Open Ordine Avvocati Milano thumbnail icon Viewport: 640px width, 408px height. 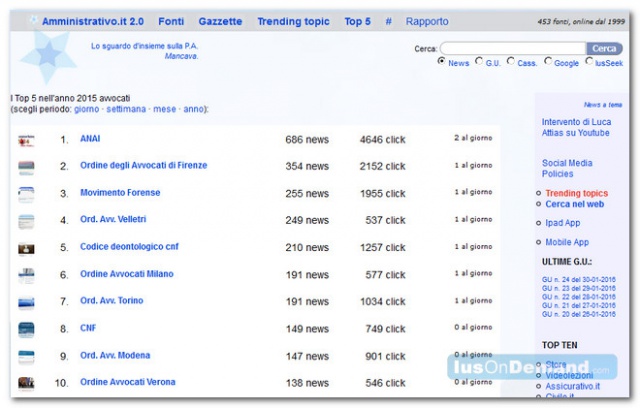[26, 275]
